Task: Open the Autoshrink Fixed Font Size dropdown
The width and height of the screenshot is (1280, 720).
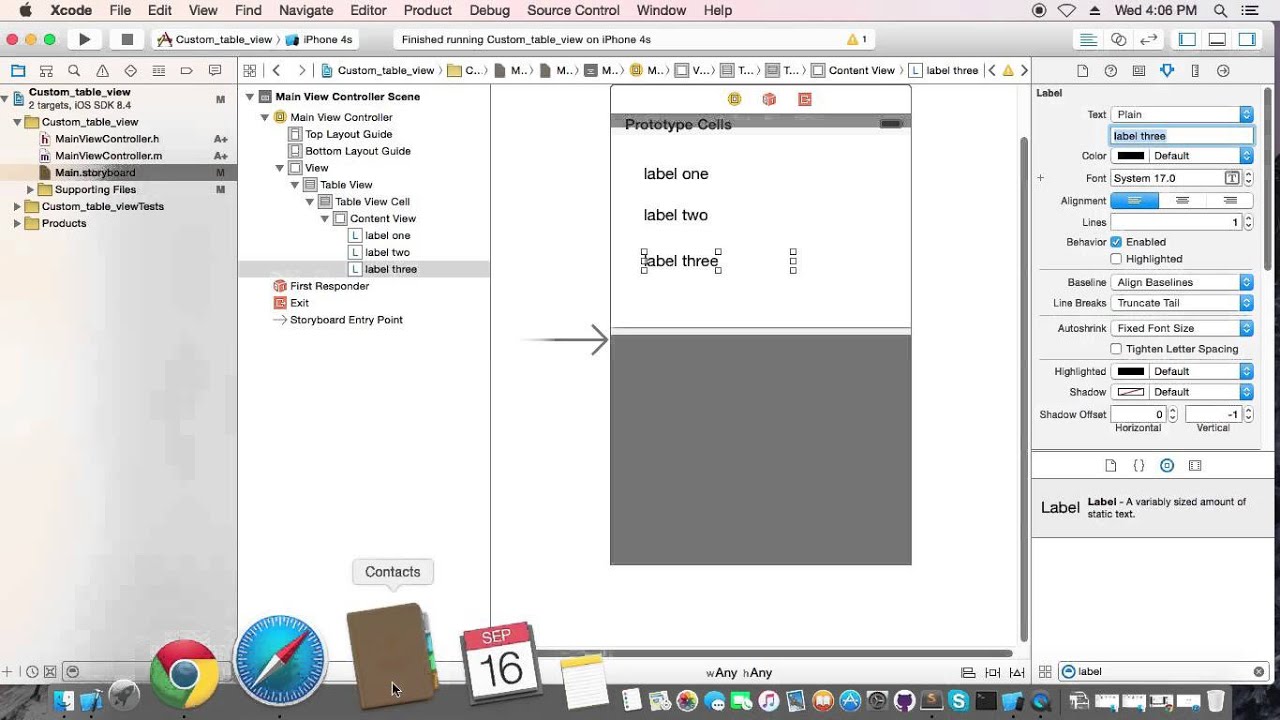Action: click(x=1182, y=328)
